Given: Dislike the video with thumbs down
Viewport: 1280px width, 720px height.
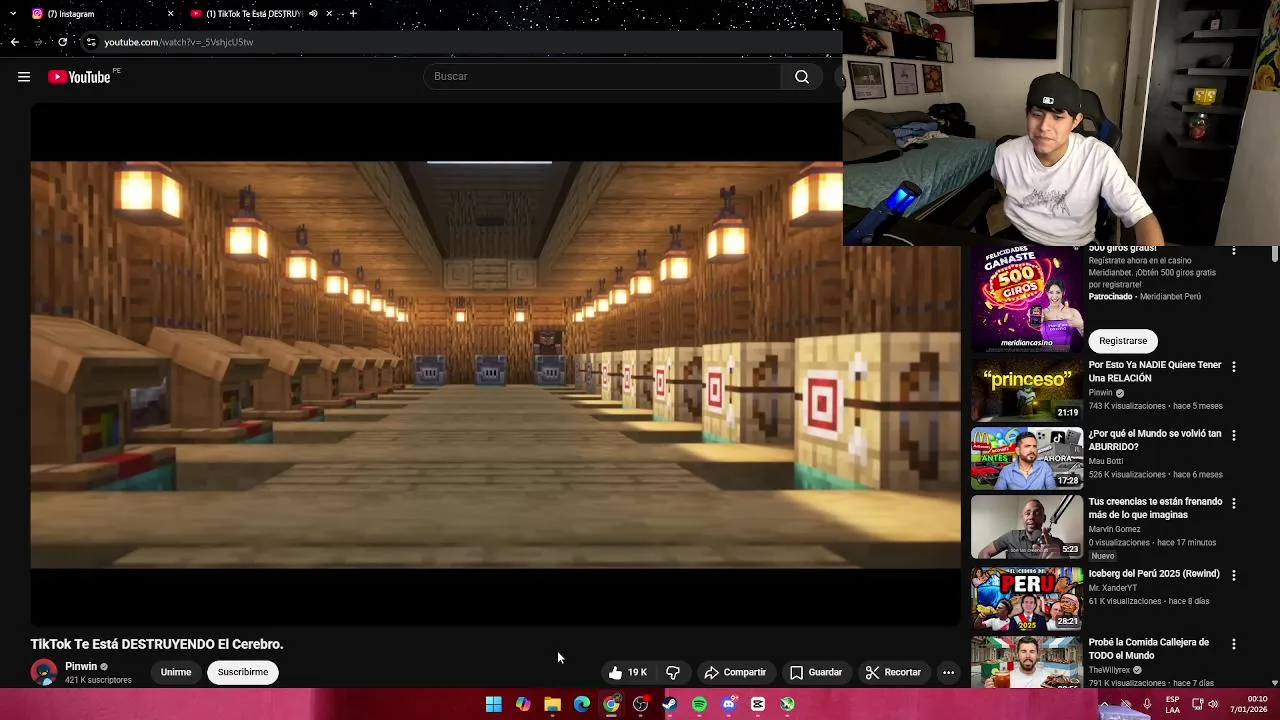Looking at the screenshot, I should click(x=673, y=673).
